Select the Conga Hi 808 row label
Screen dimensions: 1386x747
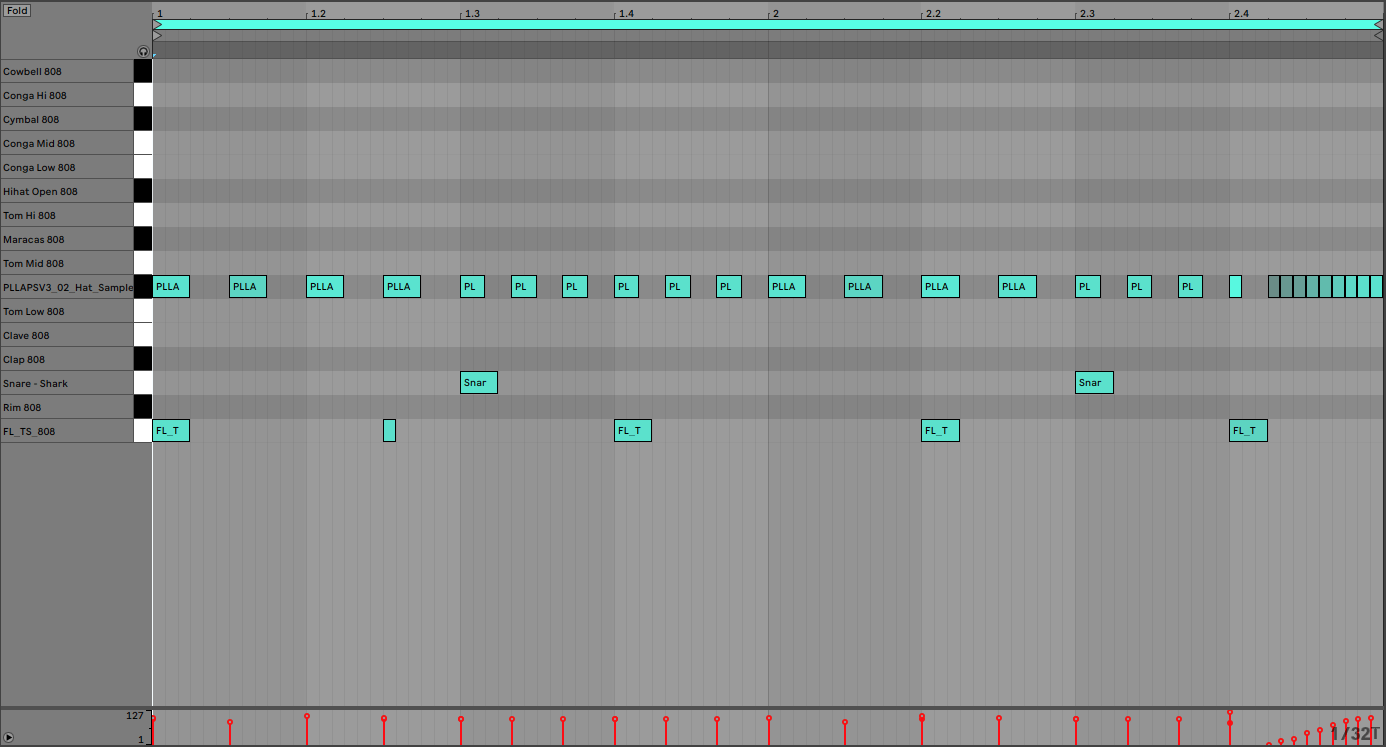tap(67, 95)
